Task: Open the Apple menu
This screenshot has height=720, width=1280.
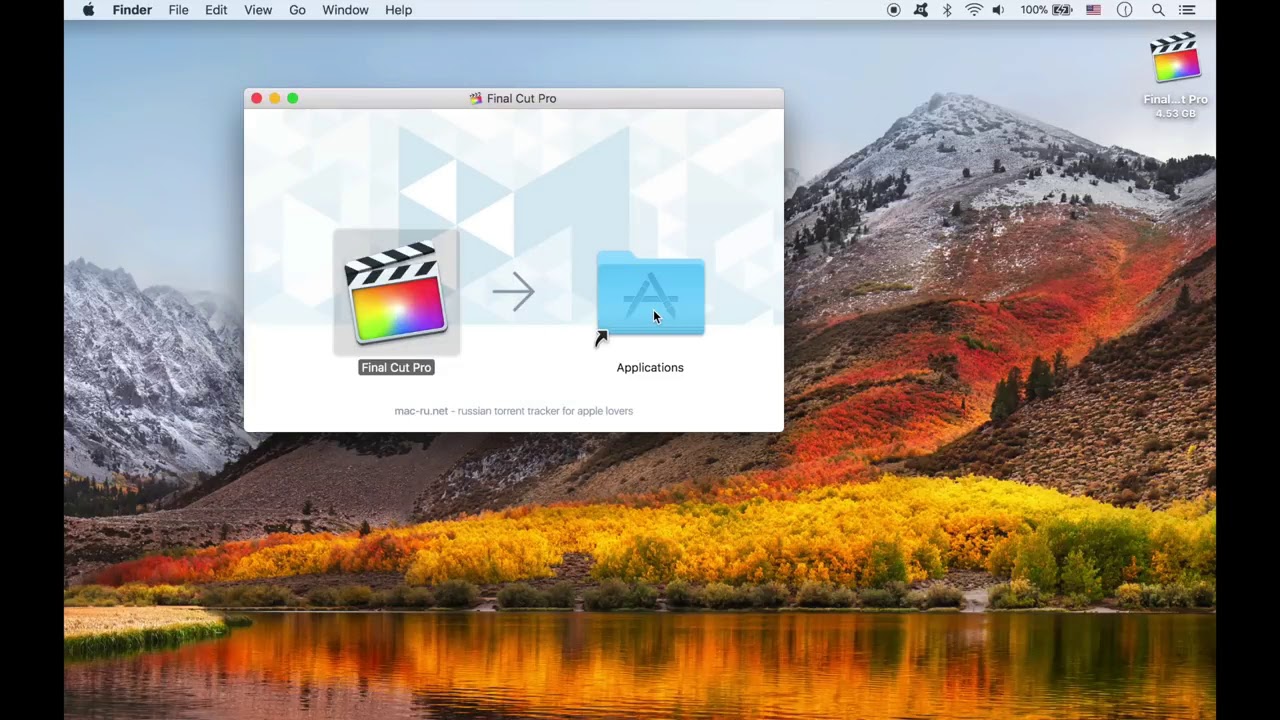Action: [88, 10]
